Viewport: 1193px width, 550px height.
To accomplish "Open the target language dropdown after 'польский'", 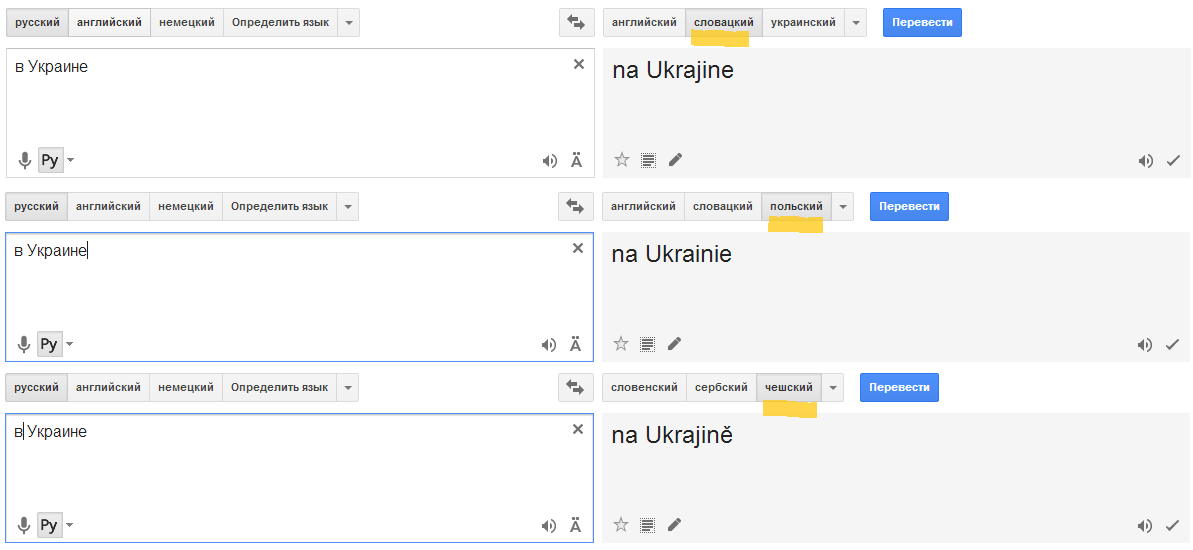I will 843,207.
